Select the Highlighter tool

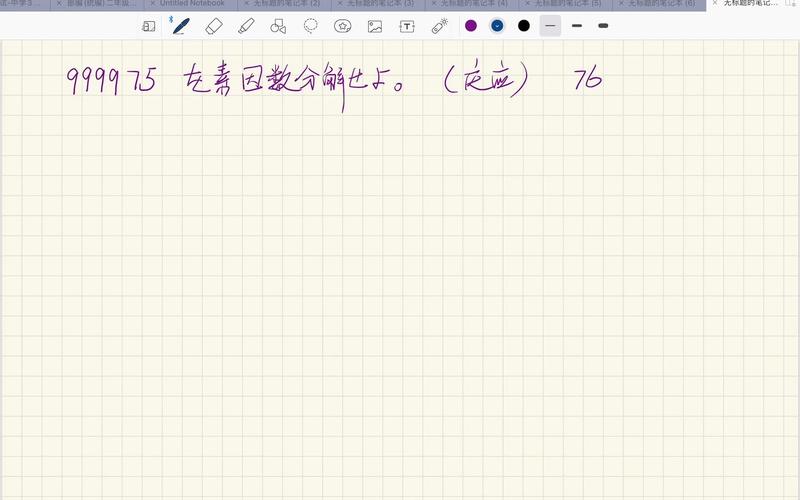pos(246,26)
